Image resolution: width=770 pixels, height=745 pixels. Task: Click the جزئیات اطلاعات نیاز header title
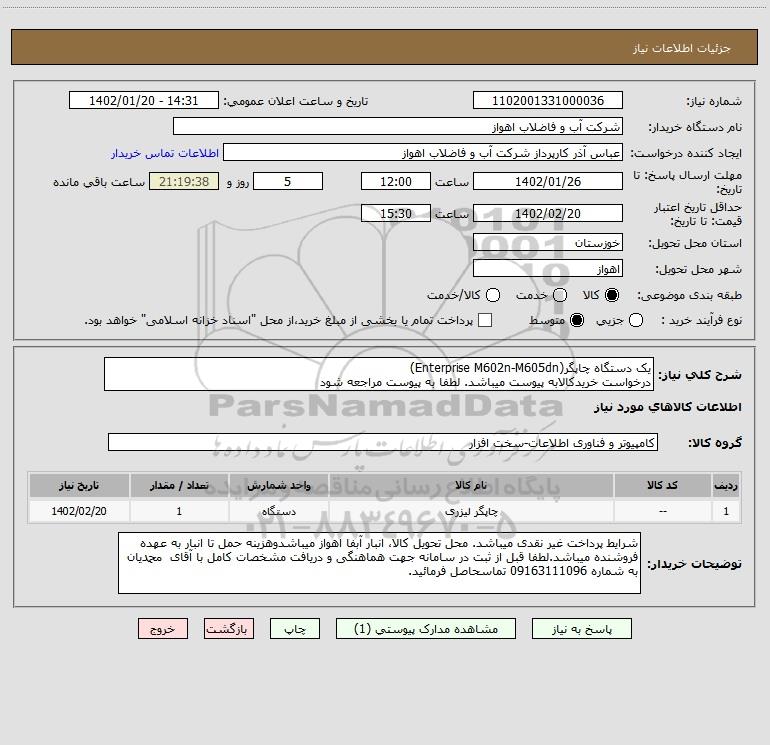point(682,48)
